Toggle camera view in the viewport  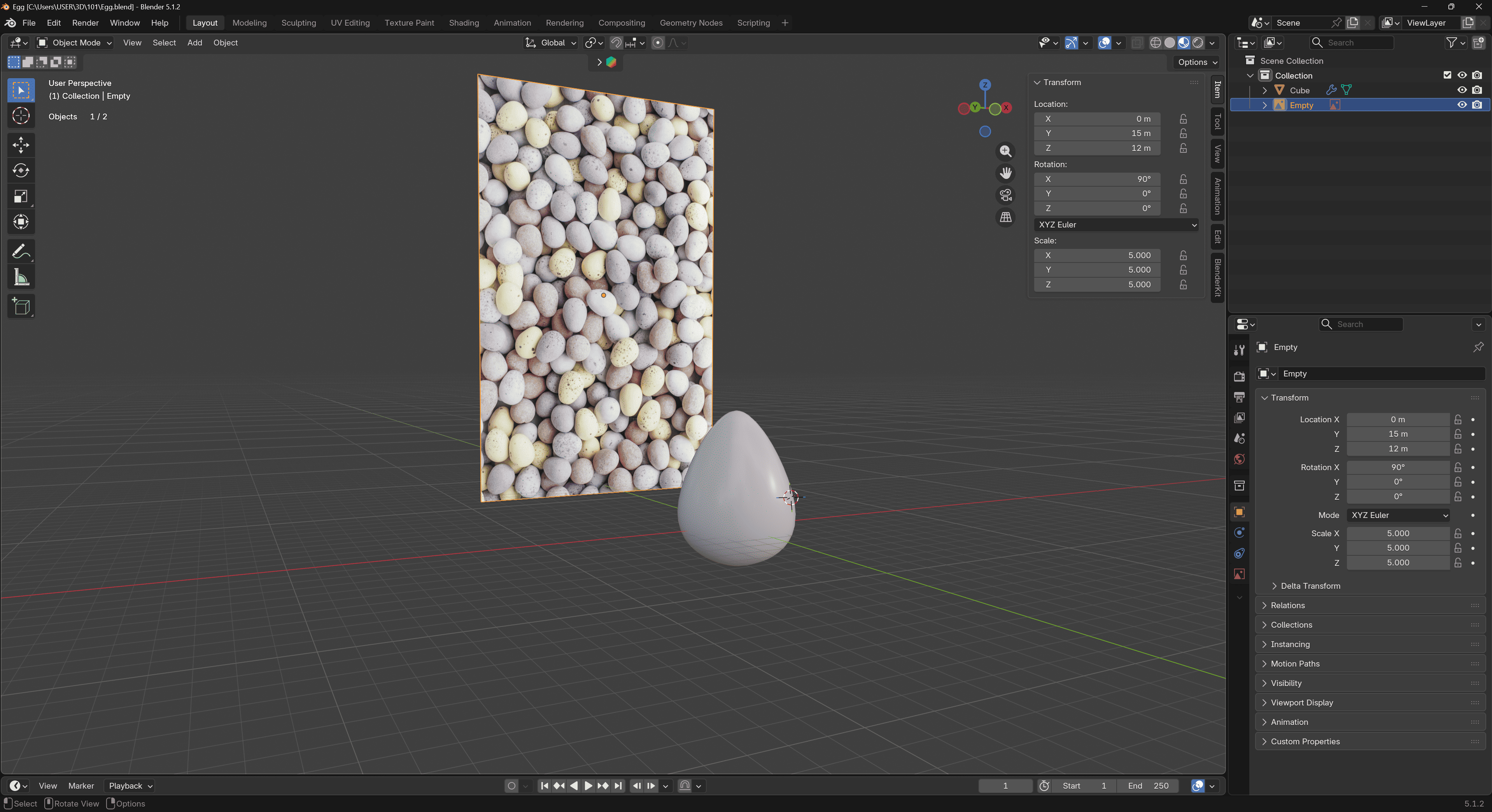[1005, 195]
